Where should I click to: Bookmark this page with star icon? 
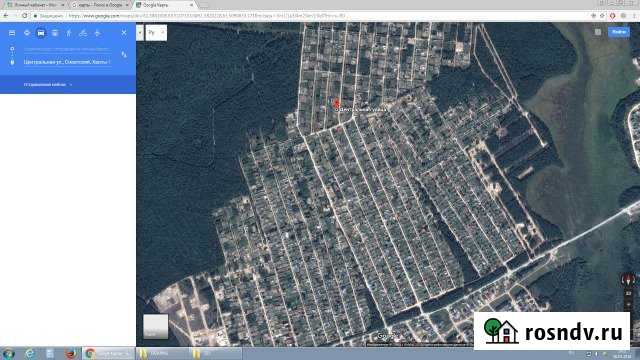tap(602, 16)
